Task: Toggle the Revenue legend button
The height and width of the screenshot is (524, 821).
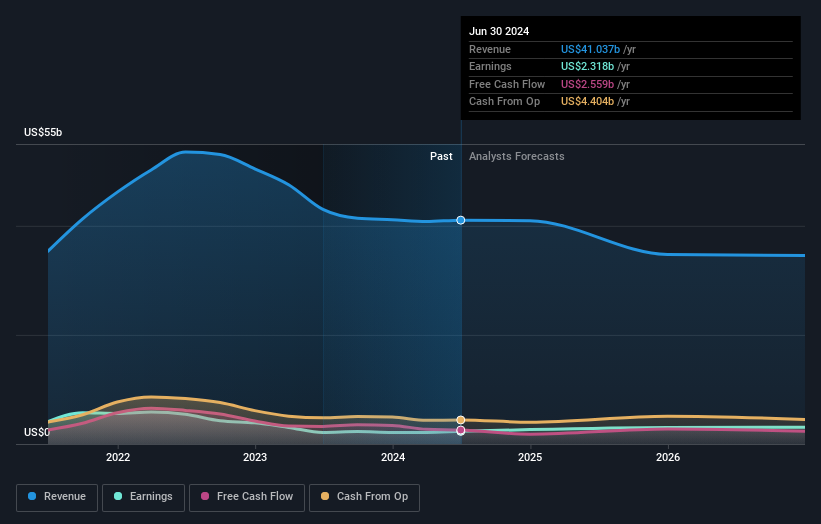Action: [x=57, y=497]
